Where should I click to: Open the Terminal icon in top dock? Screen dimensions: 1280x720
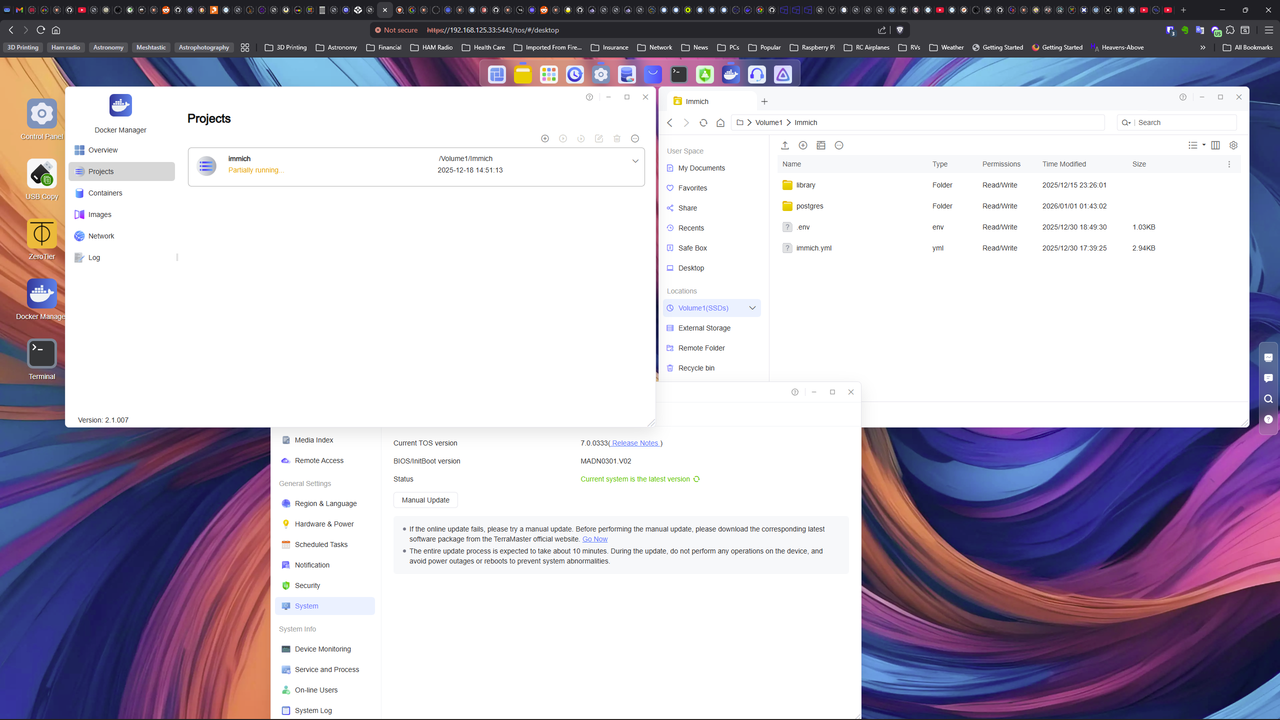(x=679, y=74)
